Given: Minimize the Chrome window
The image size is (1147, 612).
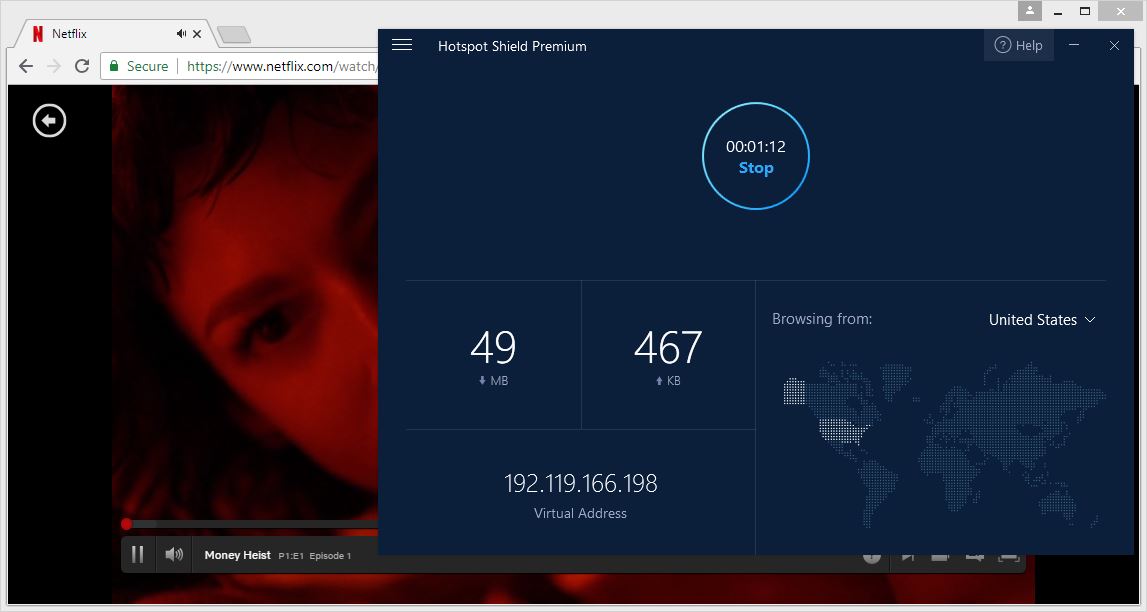Looking at the screenshot, I should click(x=1058, y=11).
